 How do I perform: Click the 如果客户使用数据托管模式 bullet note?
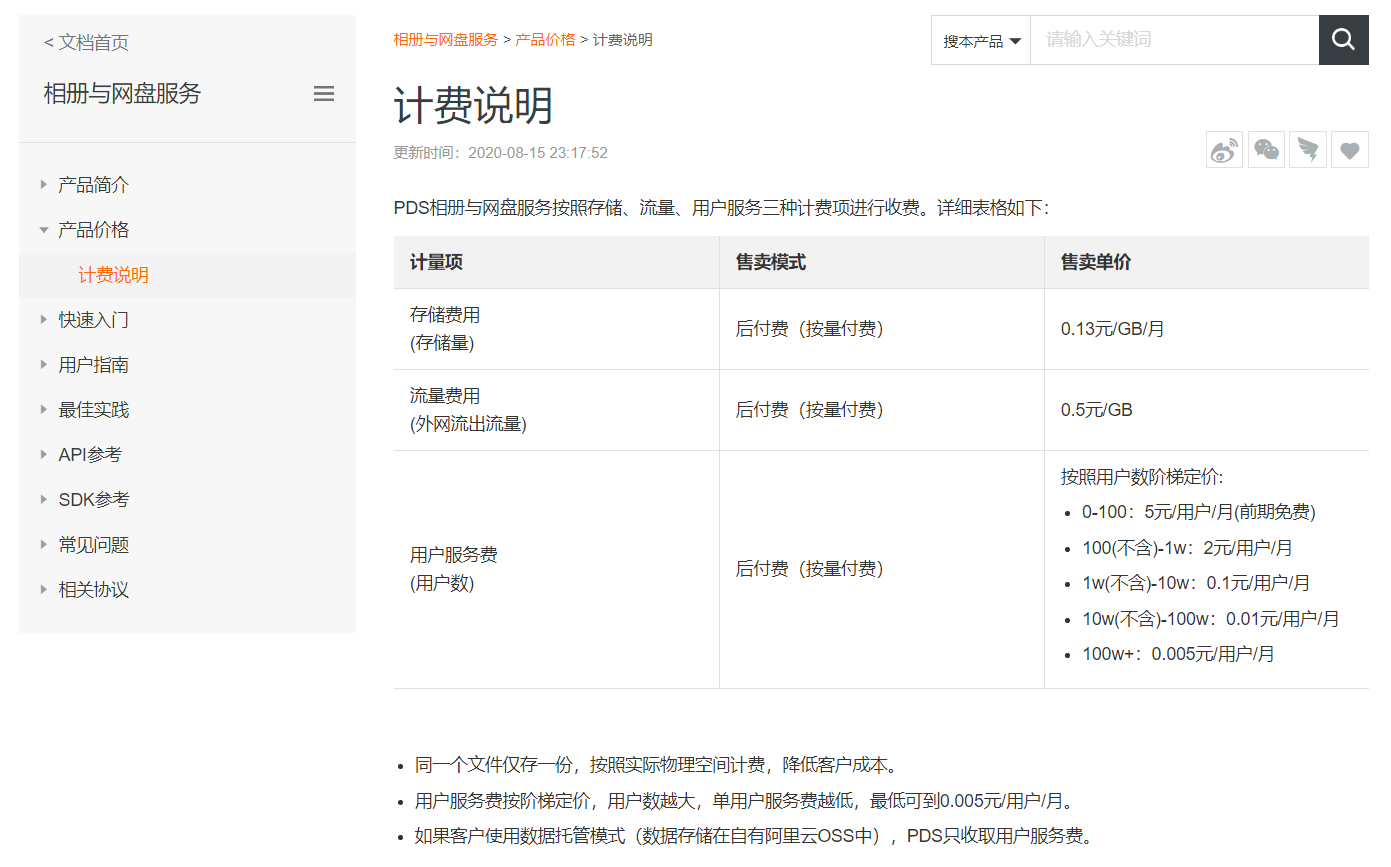756,836
